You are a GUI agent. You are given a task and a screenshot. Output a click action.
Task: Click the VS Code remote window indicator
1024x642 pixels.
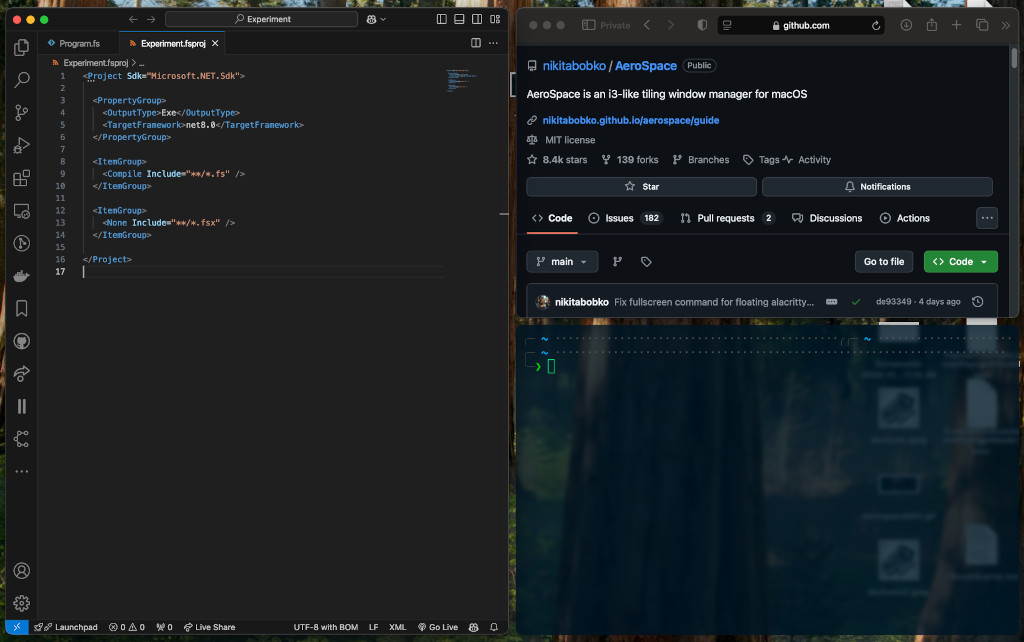[17, 627]
